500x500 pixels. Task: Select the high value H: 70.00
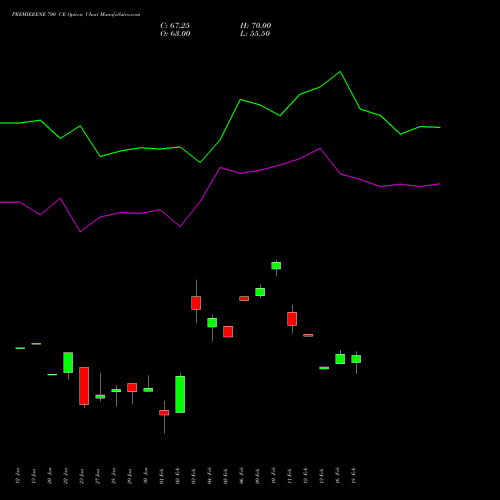(256, 26)
